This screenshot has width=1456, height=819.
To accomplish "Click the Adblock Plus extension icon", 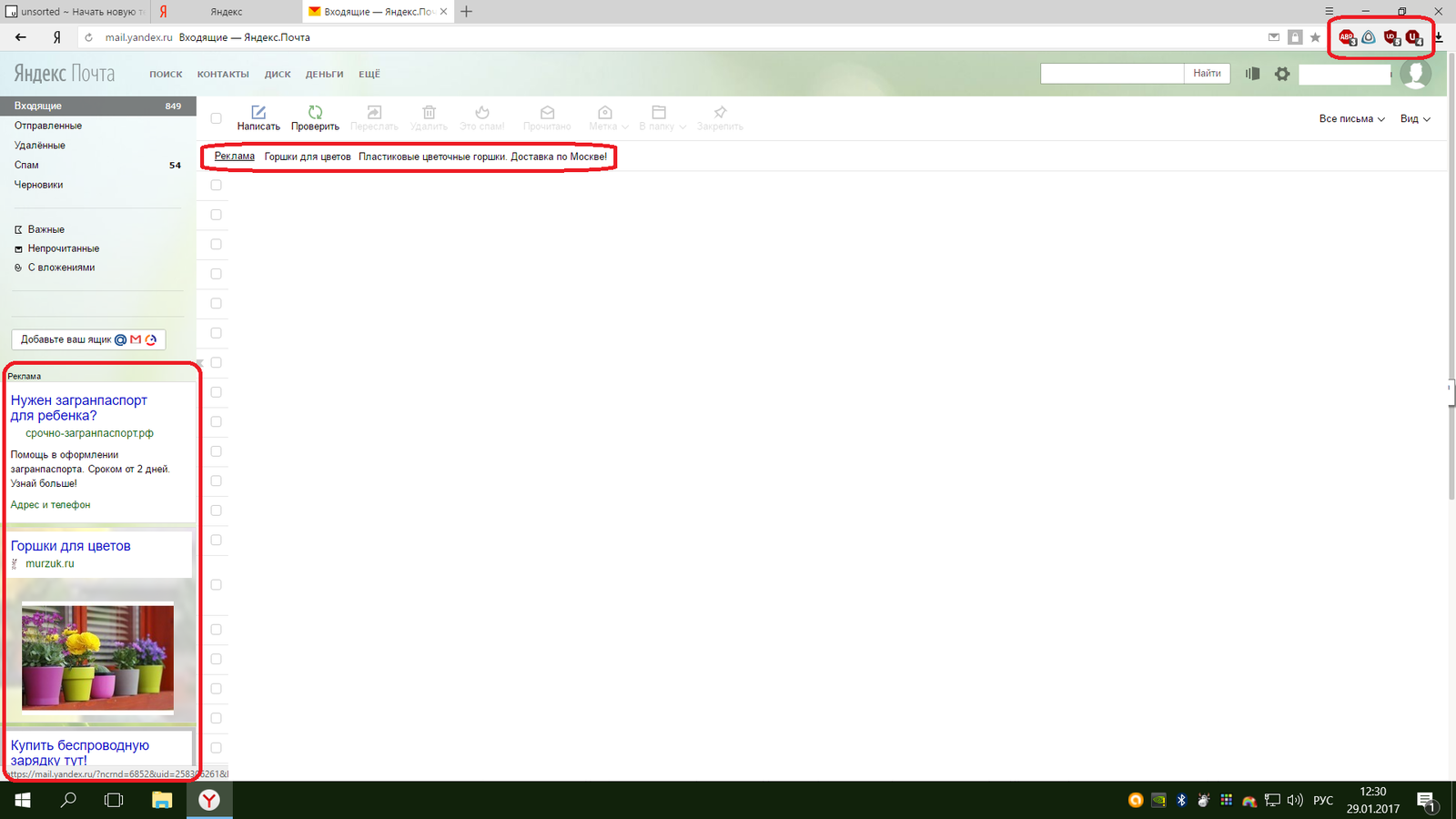I will pos(1347,37).
